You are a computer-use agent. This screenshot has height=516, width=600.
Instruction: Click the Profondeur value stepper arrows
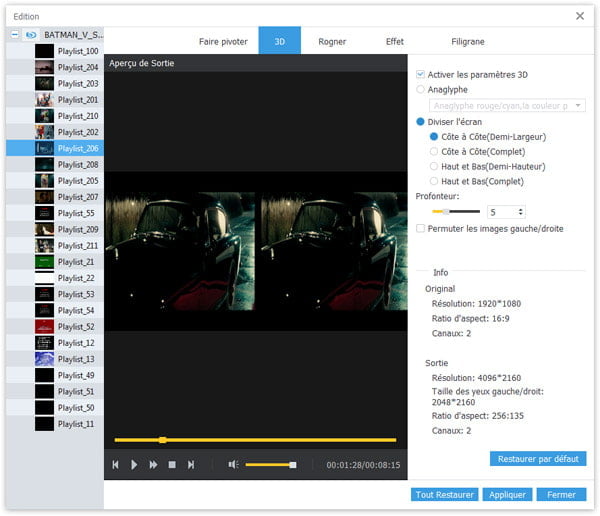click(520, 212)
